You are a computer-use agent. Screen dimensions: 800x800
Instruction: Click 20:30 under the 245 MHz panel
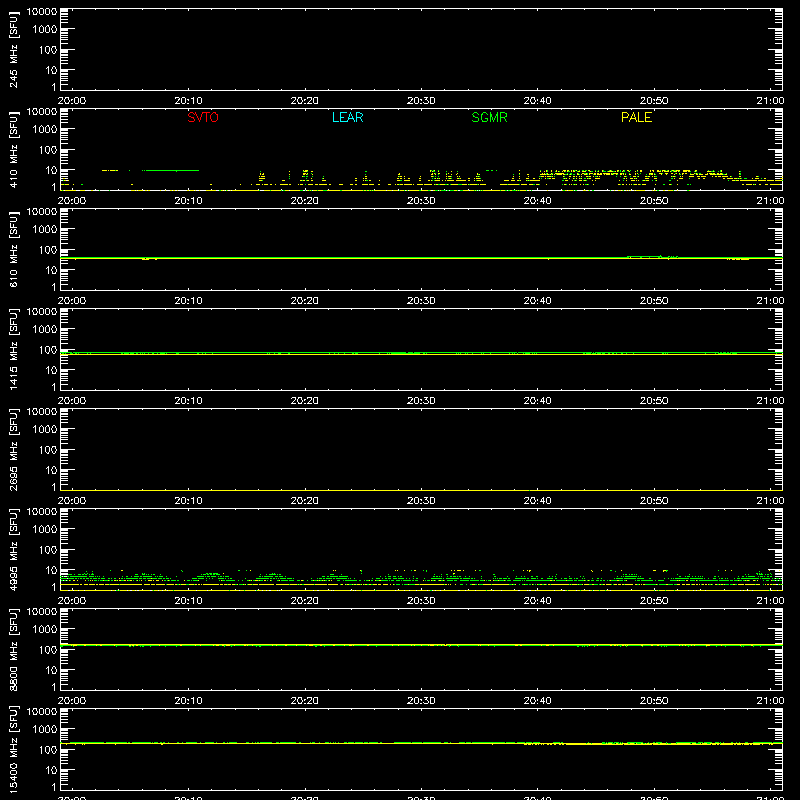point(421,101)
